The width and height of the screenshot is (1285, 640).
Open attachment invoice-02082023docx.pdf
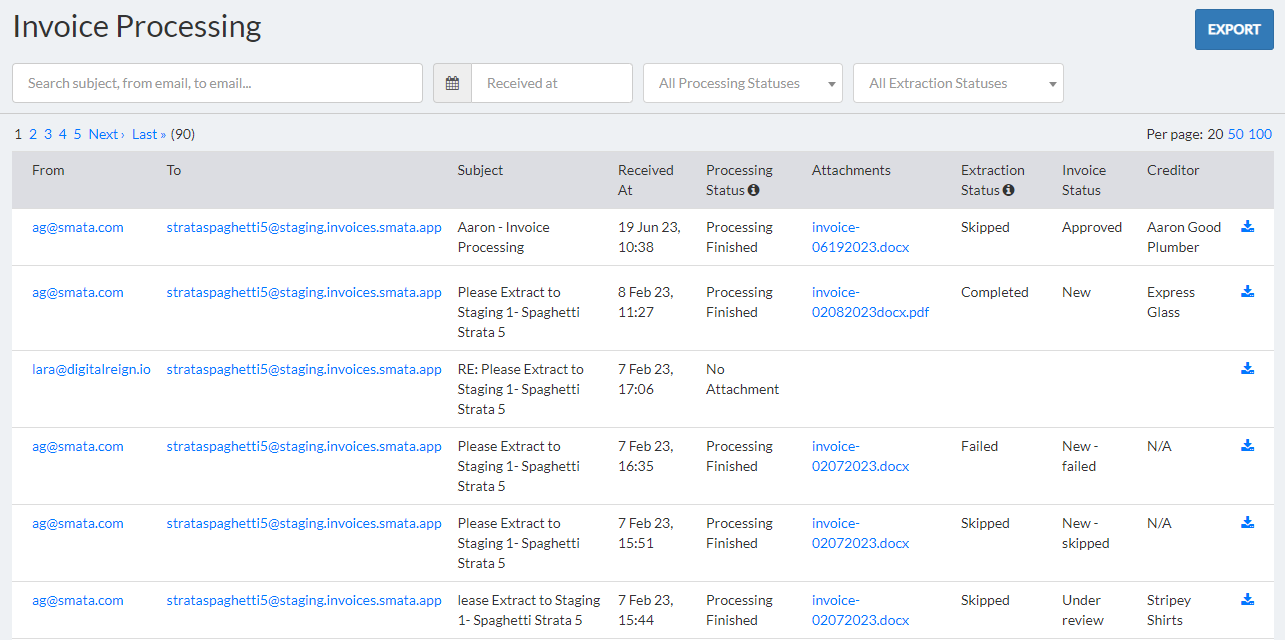pos(870,302)
